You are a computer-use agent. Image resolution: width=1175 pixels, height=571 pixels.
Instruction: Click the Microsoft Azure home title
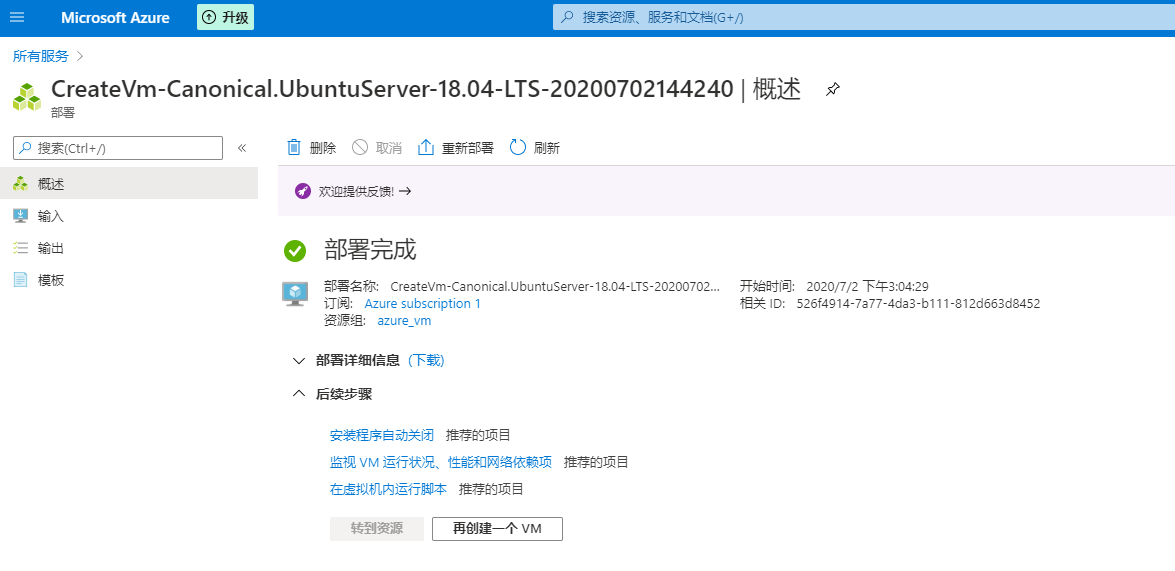tap(115, 17)
